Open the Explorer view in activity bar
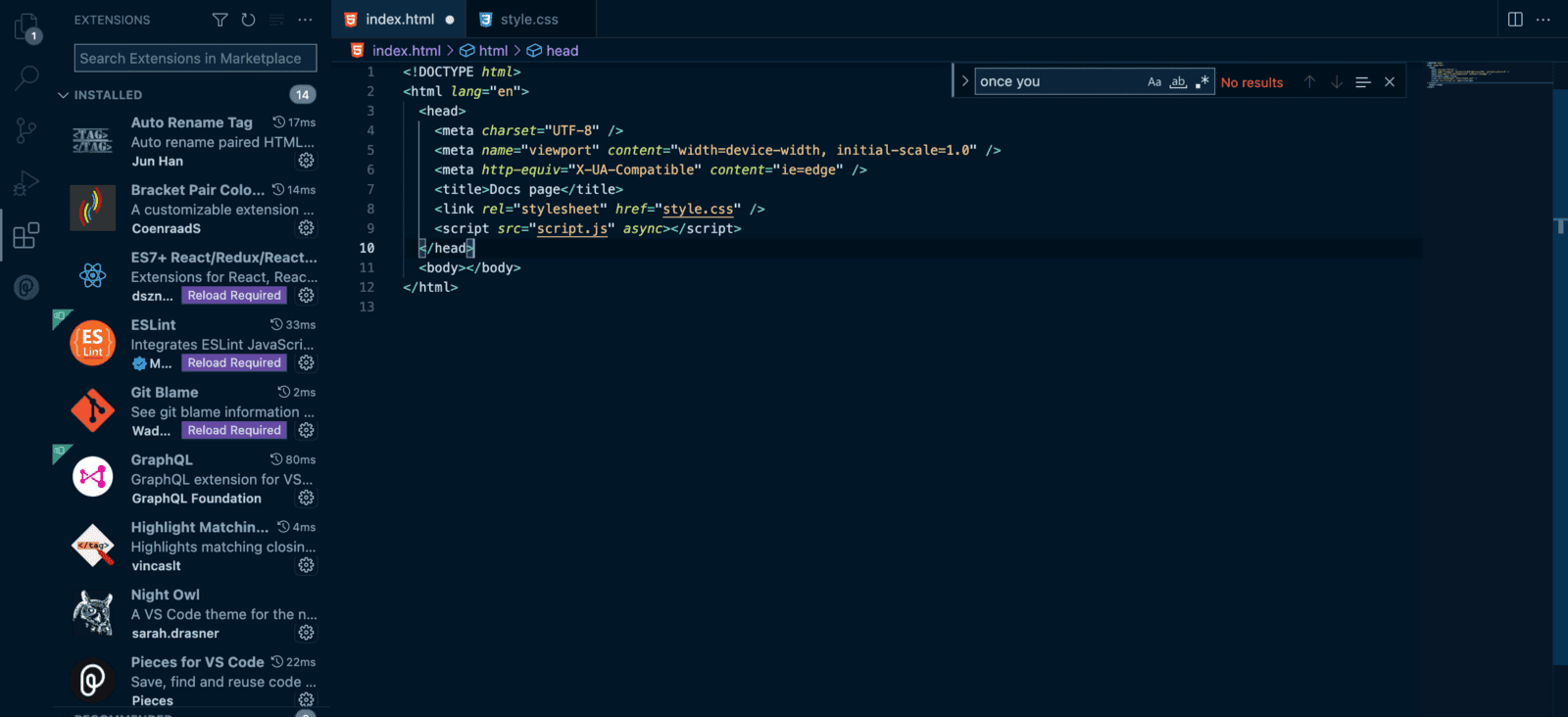 tap(26, 26)
